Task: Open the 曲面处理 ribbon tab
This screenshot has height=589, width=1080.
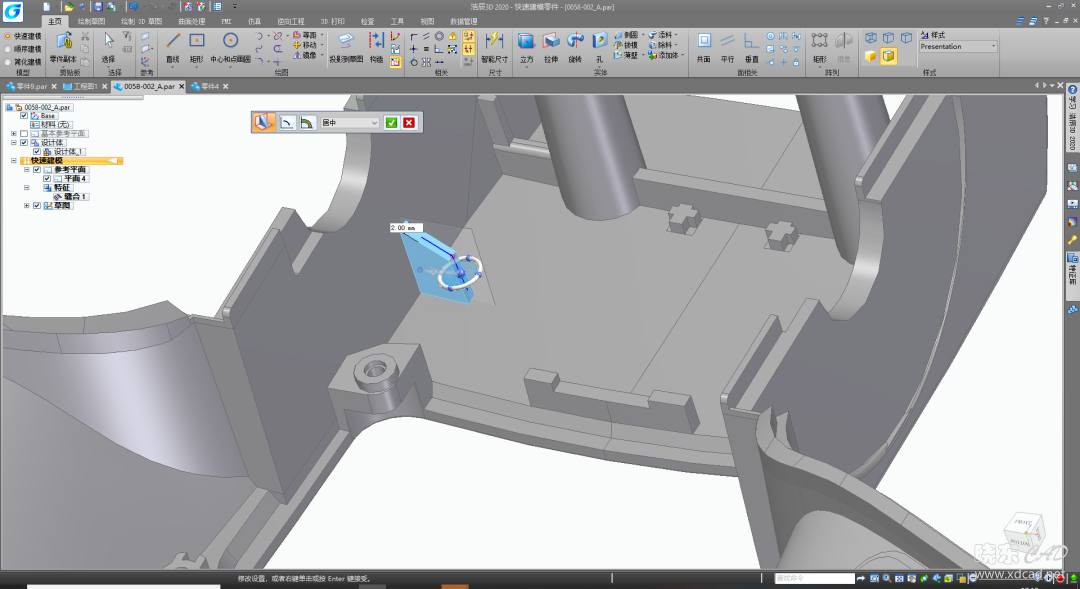Action: pos(192,21)
